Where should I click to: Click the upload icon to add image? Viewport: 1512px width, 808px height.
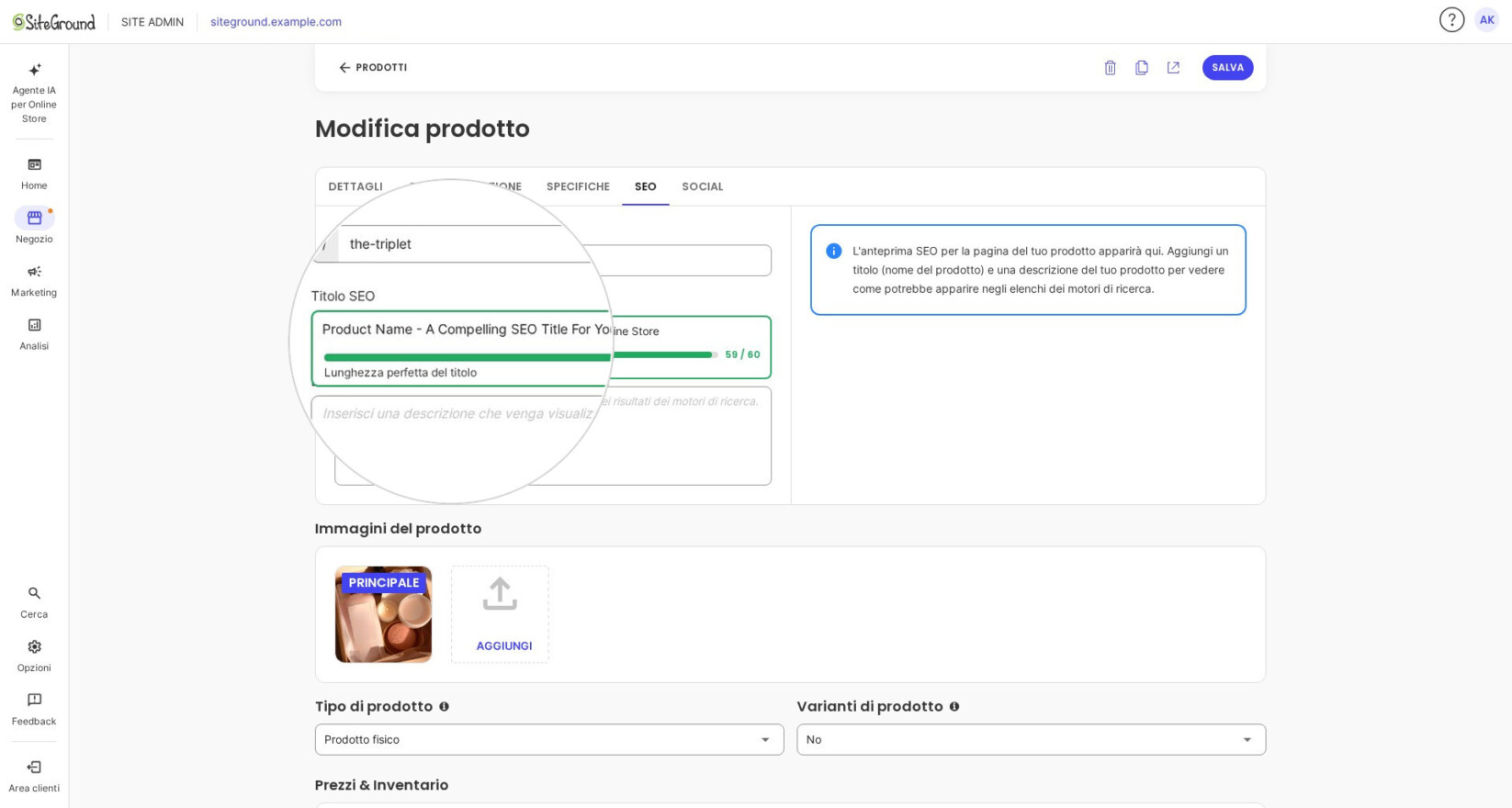(x=500, y=594)
